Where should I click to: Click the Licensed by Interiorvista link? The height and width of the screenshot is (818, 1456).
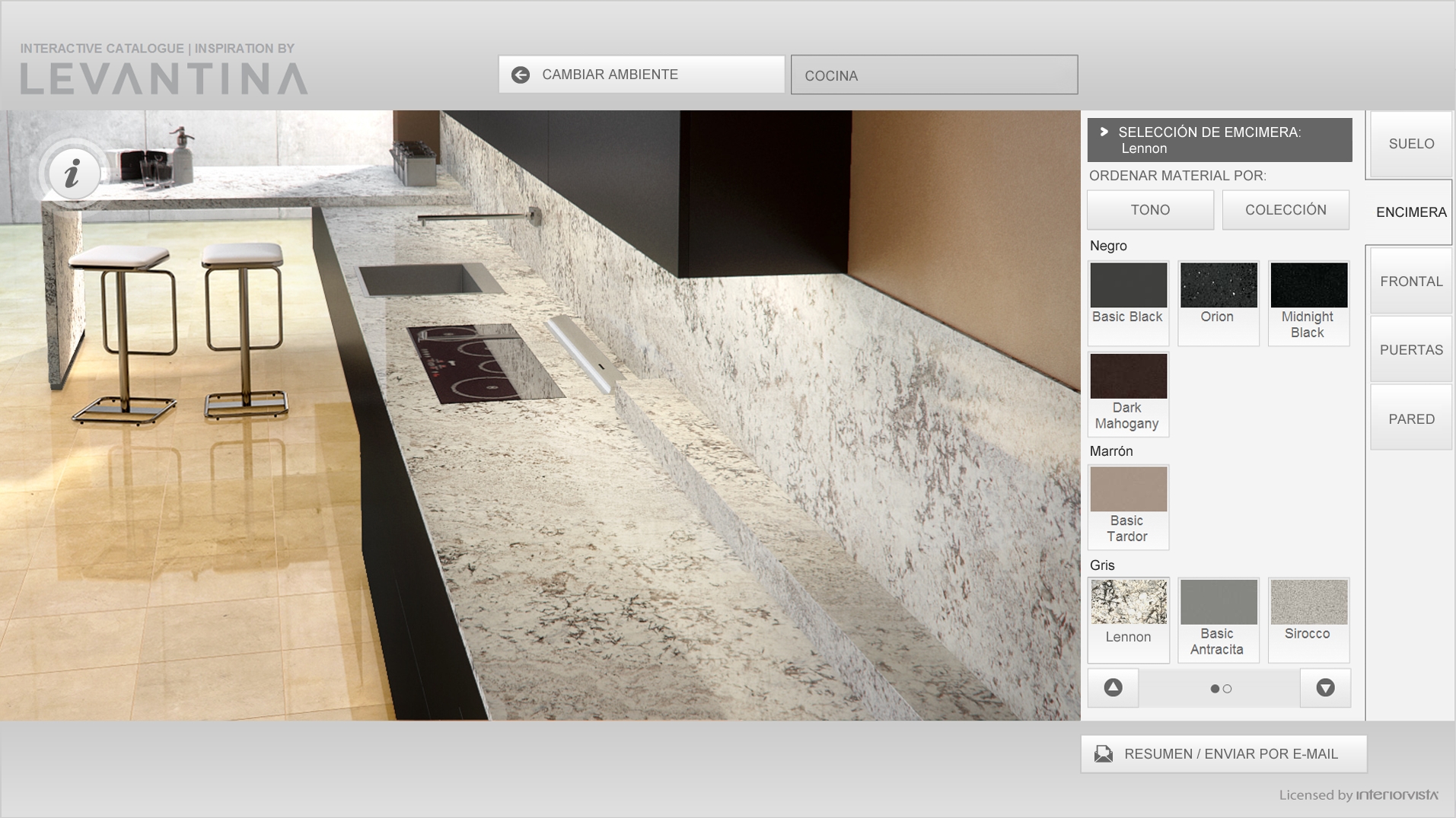pos(1359,795)
